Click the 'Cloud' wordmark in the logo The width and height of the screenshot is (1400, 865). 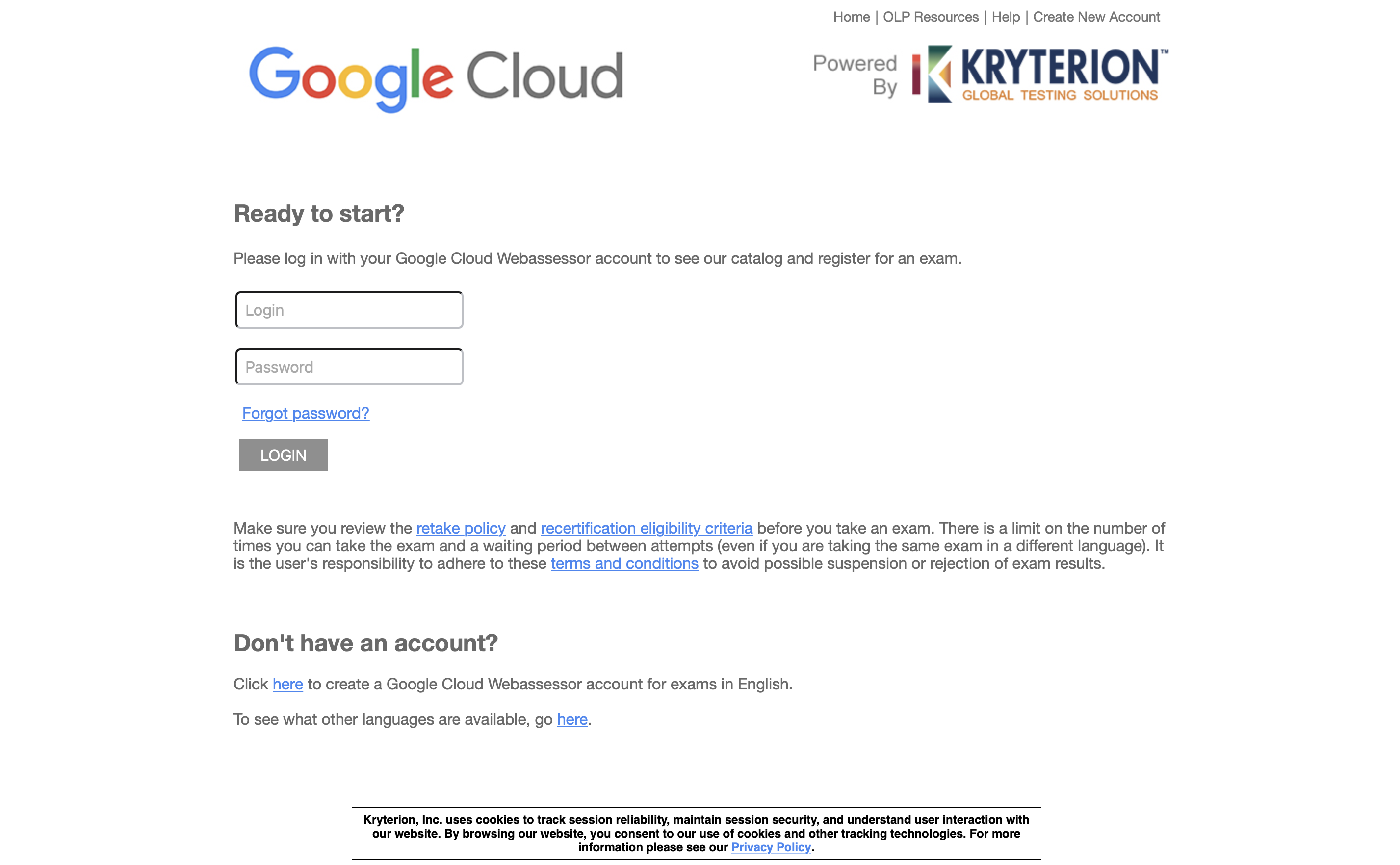(x=549, y=77)
